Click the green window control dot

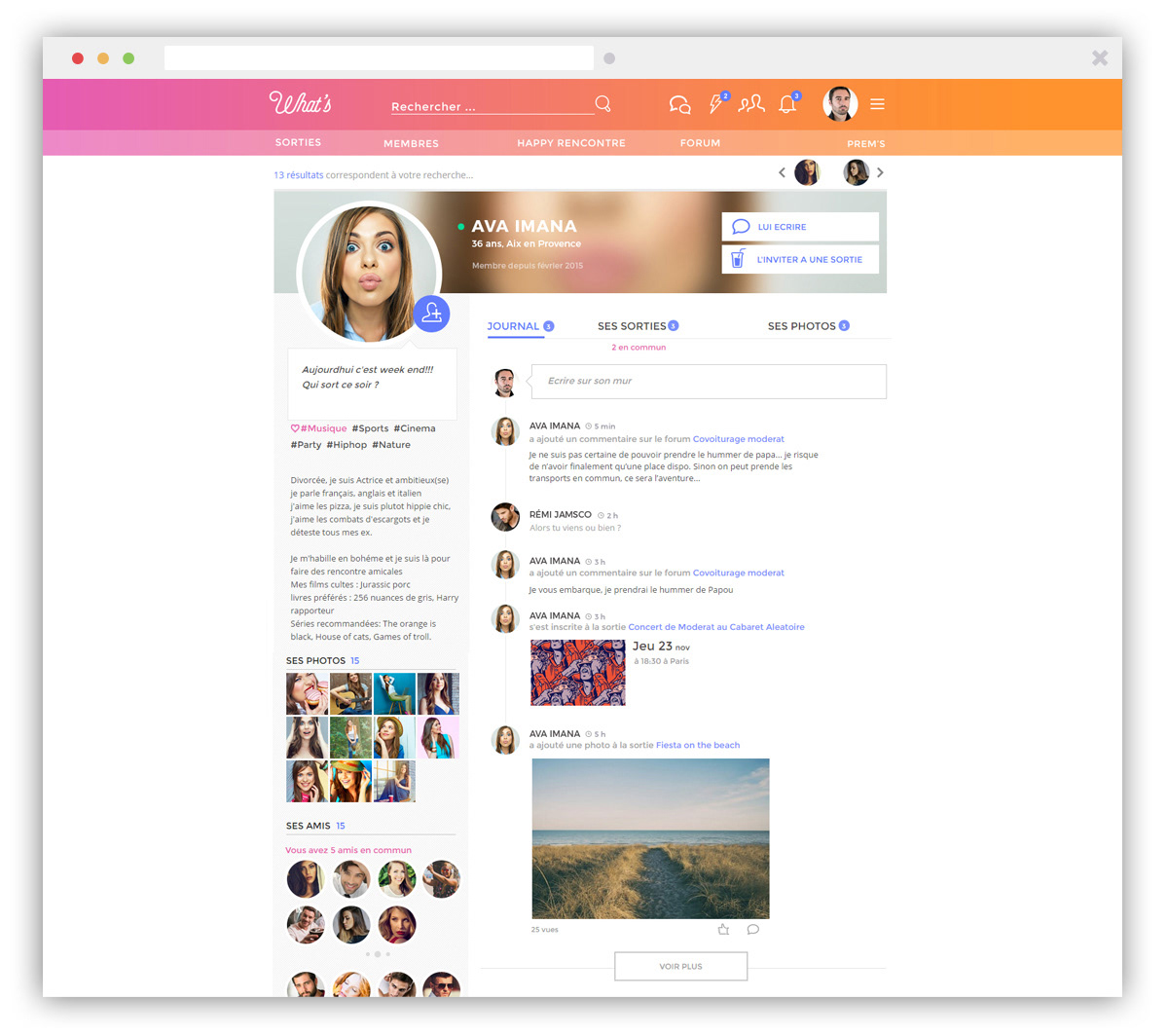click(128, 58)
